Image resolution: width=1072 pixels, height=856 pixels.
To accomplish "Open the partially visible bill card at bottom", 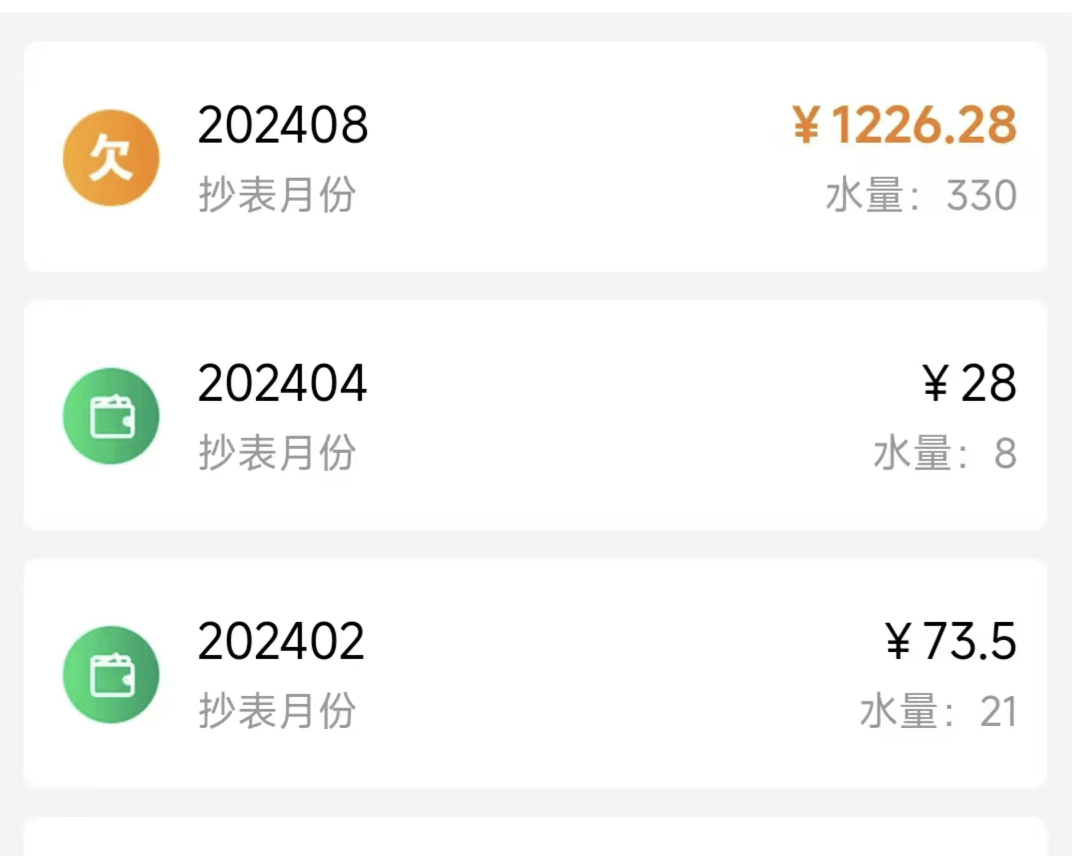I will (535, 840).
